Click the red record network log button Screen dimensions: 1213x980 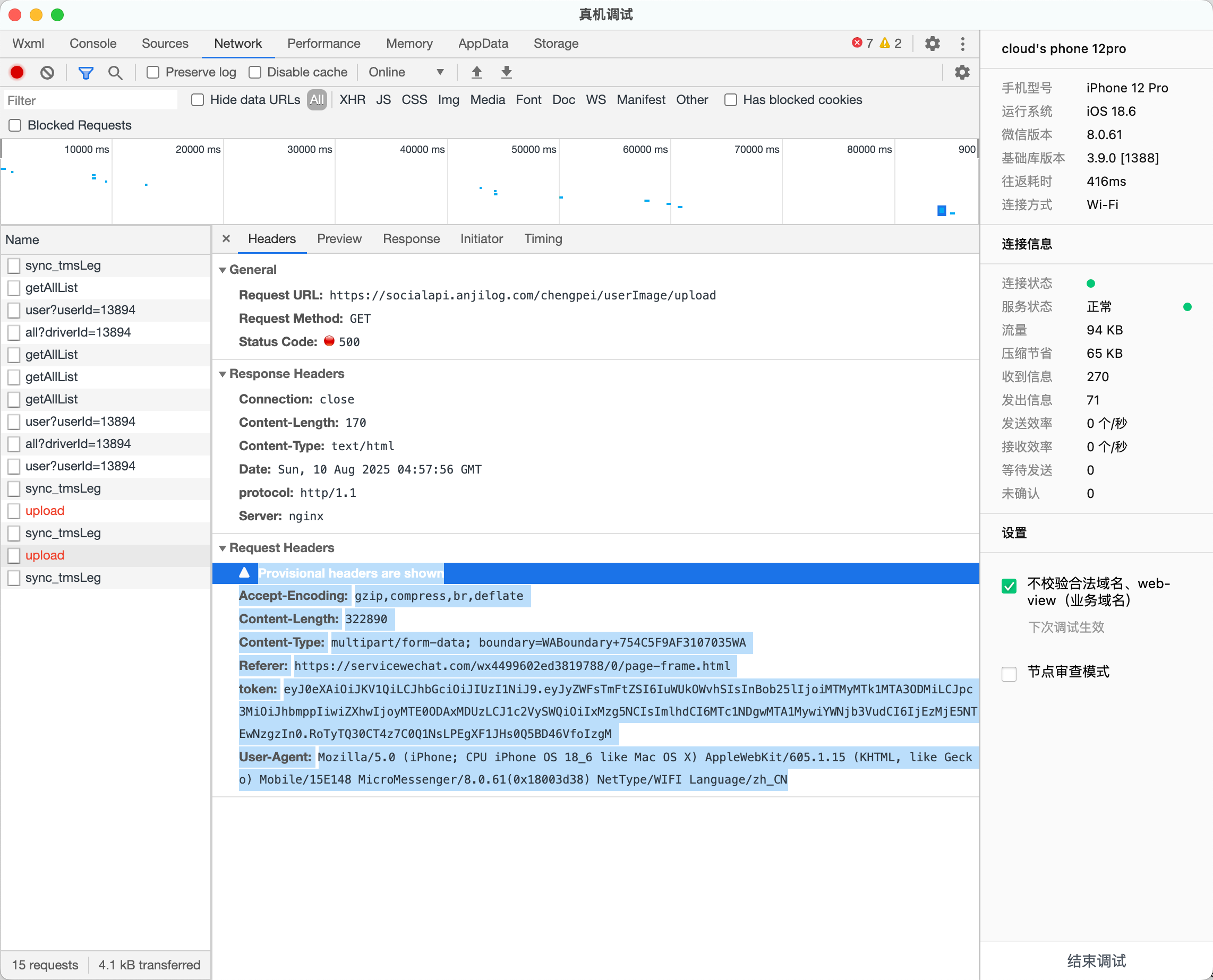point(17,72)
